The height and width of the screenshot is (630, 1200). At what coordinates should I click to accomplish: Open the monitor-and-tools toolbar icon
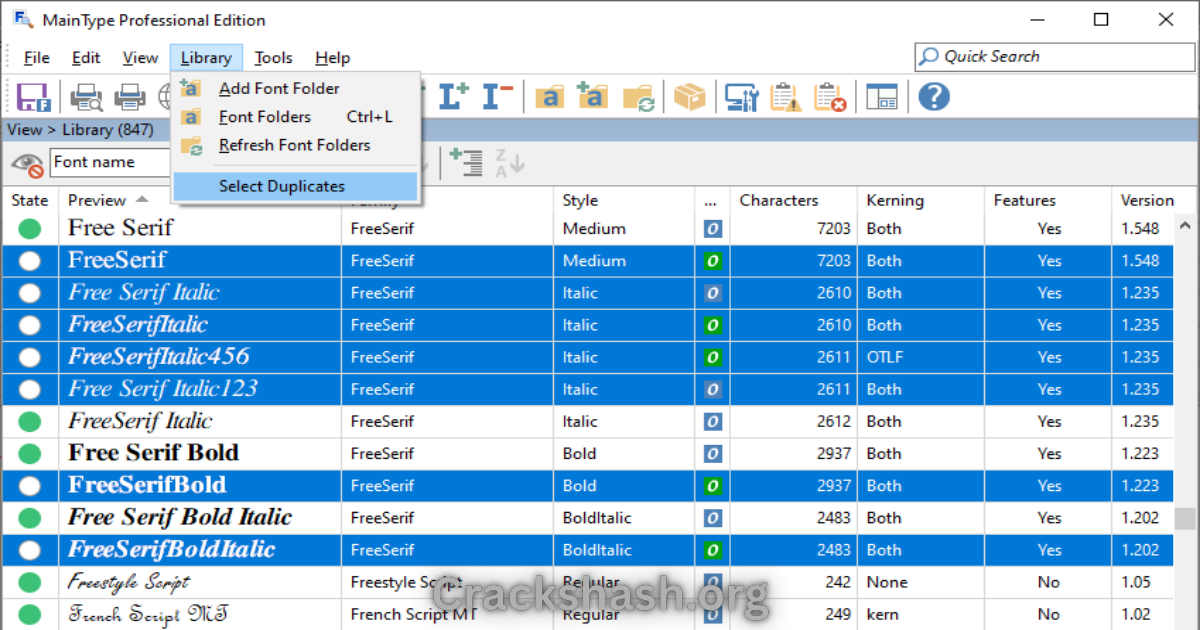point(742,97)
